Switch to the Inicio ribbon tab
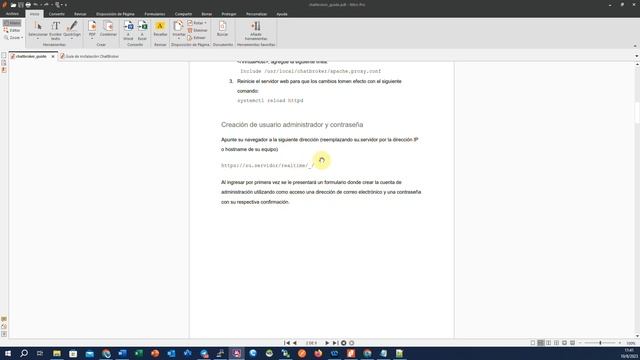Screen dimensions: 640x360 pos(35,14)
